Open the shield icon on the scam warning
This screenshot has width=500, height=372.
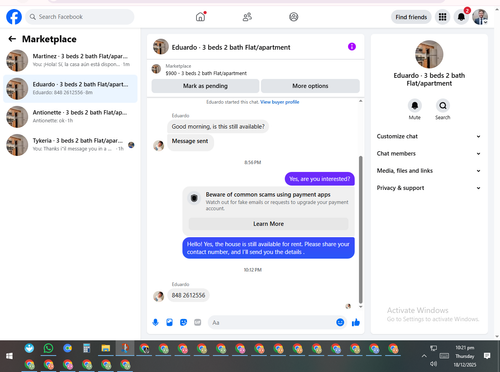pos(194,198)
